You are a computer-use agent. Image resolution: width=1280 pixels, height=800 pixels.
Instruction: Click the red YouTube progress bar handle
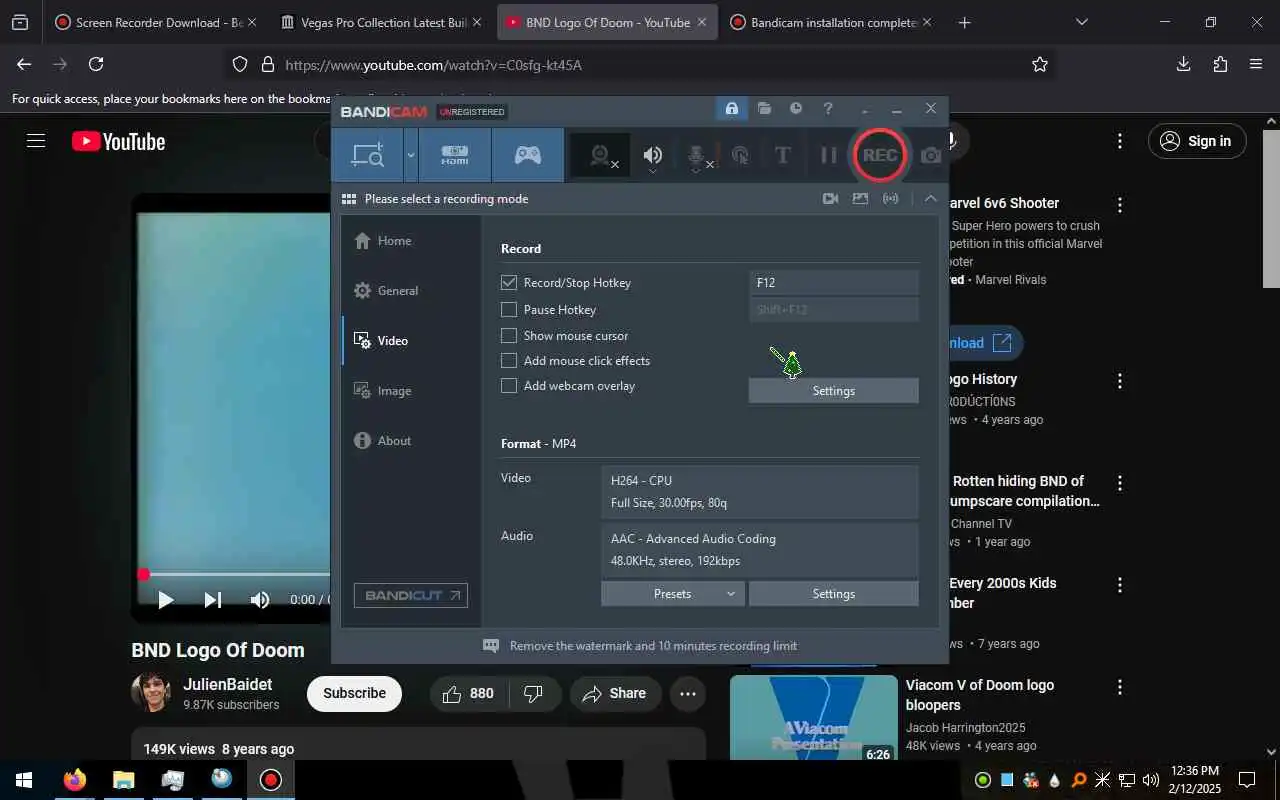click(x=143, y=574)
